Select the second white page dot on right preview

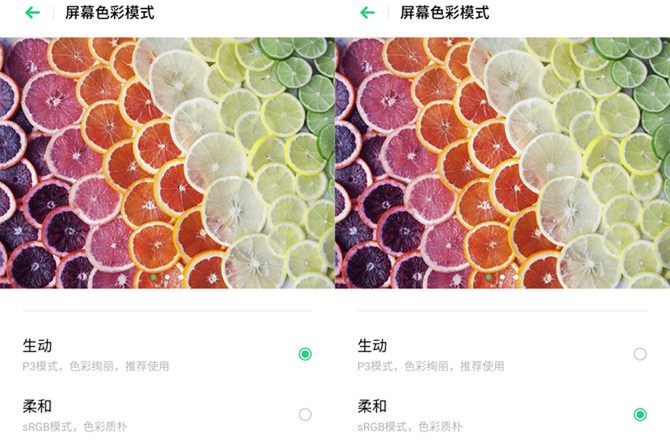[502, 277]
